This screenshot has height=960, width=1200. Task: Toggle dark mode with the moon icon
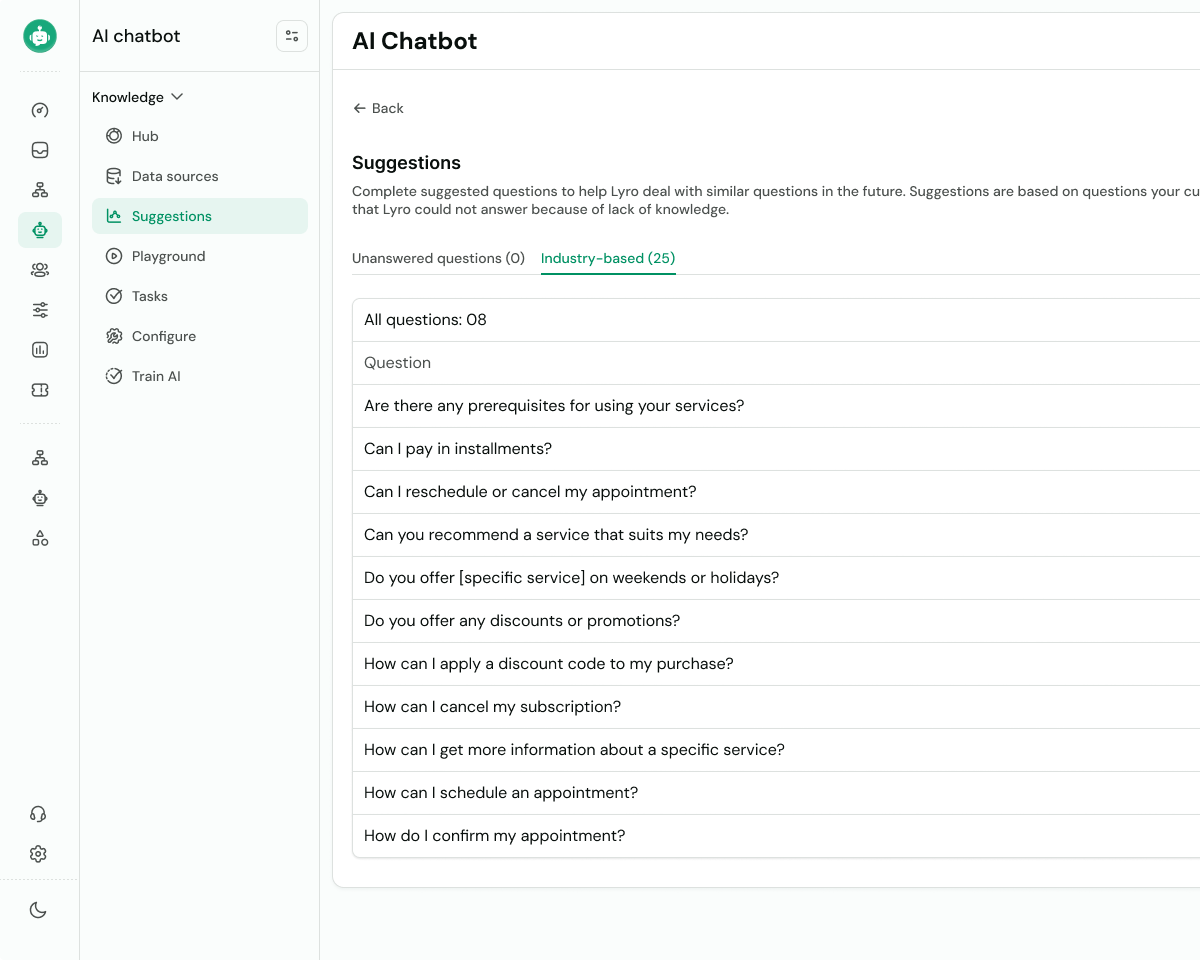[38, 911]
